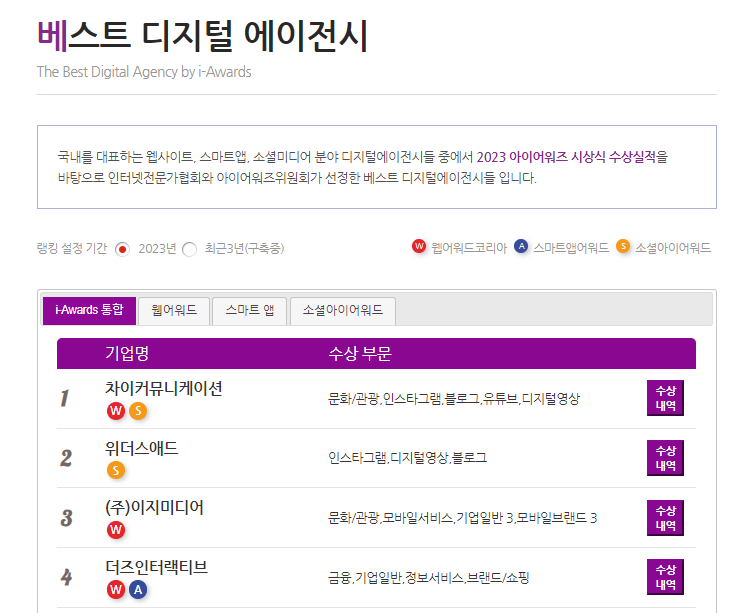Click the rank number 2
The image size is (732, 613).
click(x=66, y=458)
